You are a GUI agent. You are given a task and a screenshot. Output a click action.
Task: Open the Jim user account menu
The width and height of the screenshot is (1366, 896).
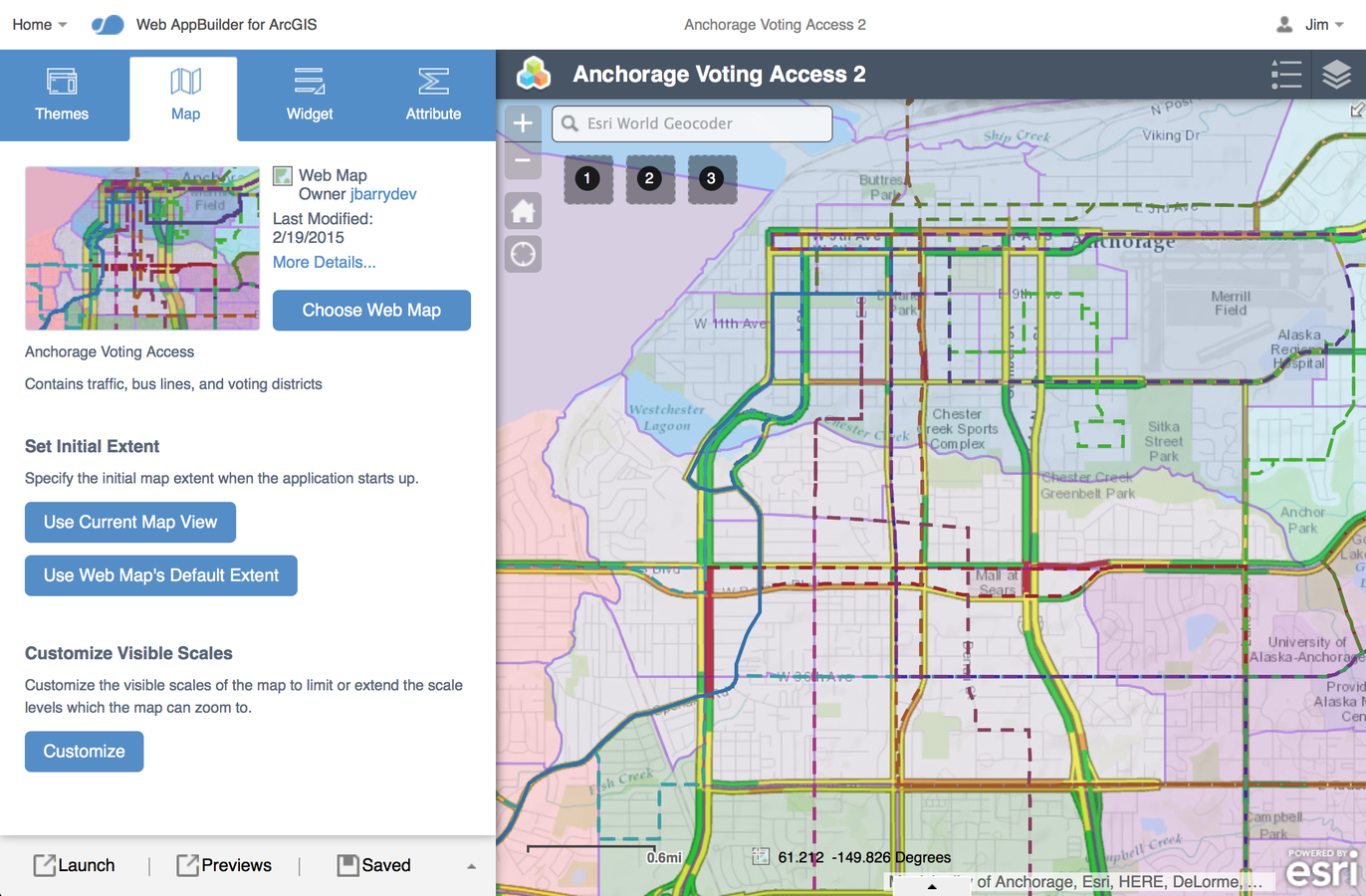coord(1310,24)
